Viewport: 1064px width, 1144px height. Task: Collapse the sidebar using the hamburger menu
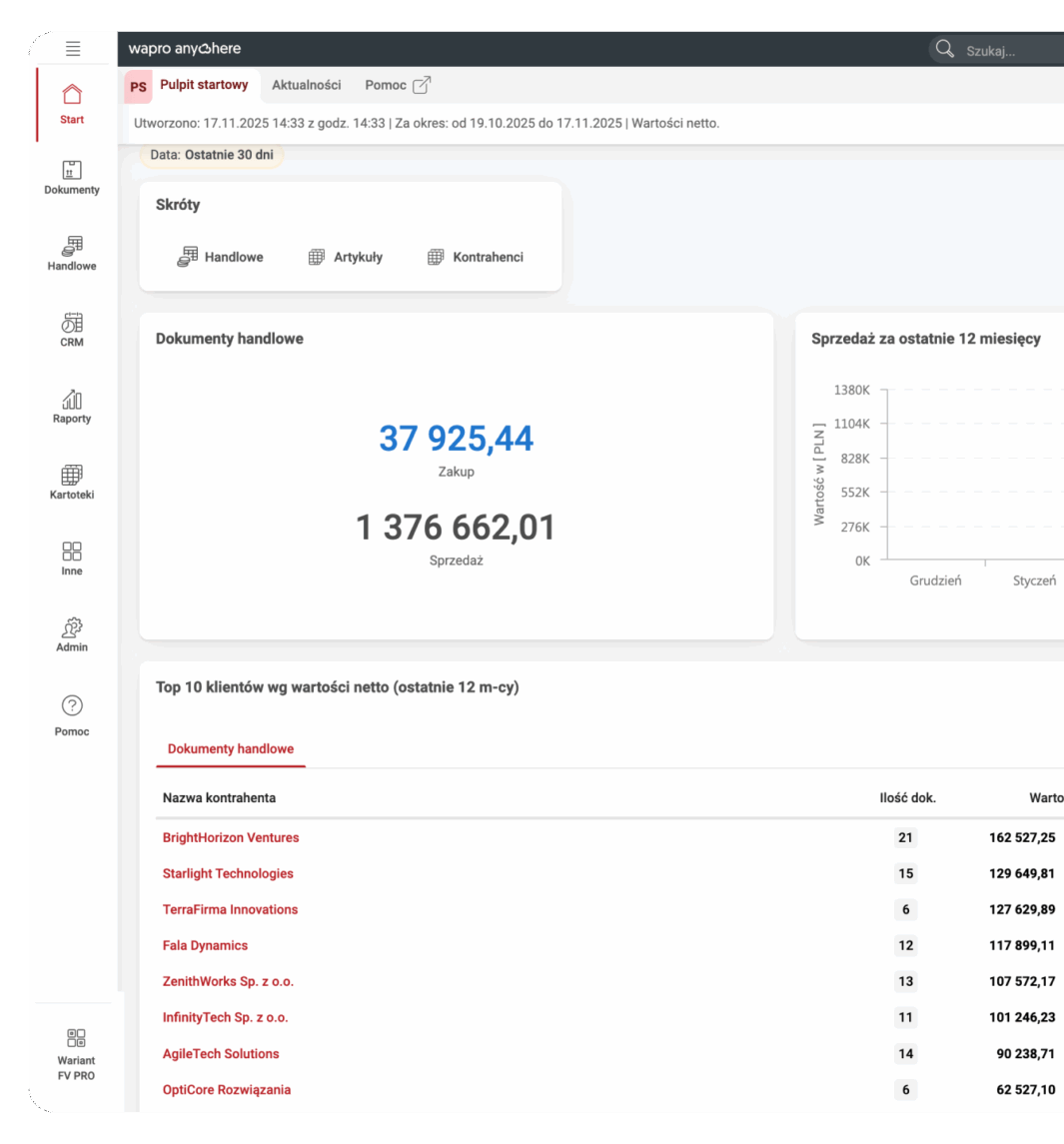click(x=71, y=48)
